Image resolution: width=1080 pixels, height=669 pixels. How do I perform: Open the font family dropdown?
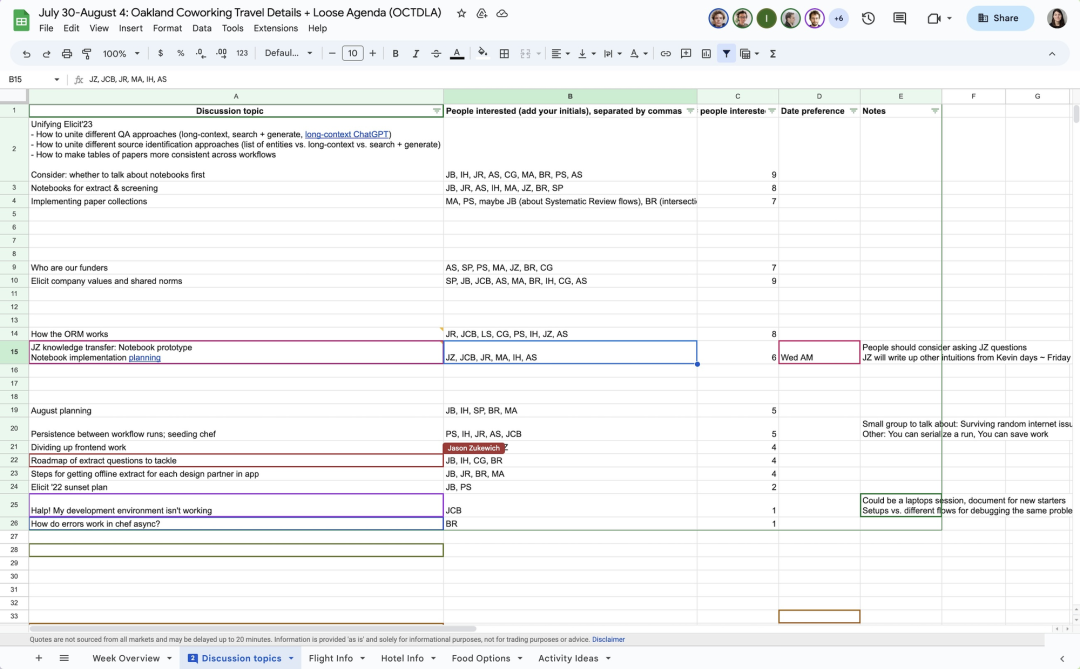(x=289, y=54)
